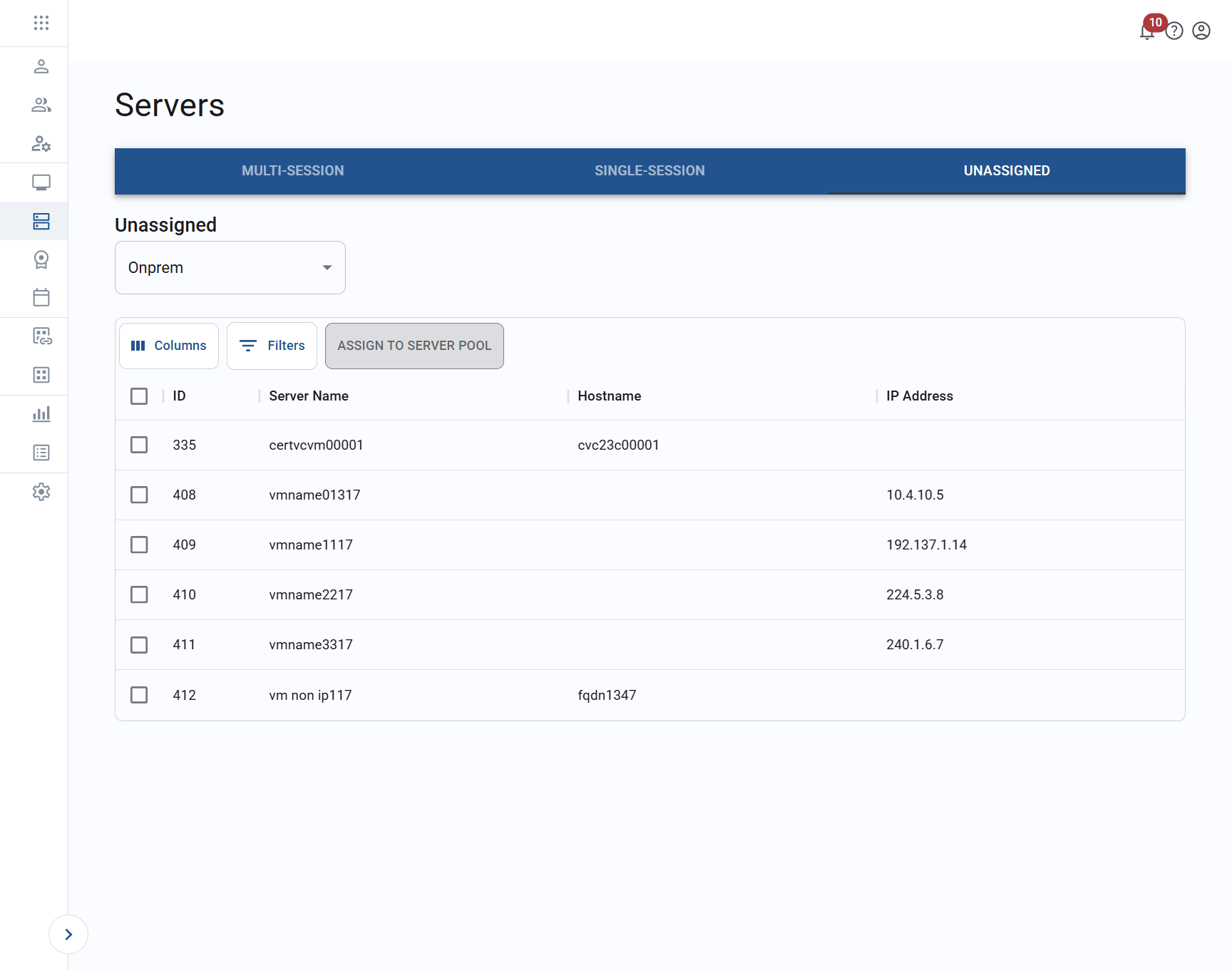Image resolution: width=1232 pixels, height=970 pixels.
Task: Click the Assign To Server Pool button
Action: [414, 346]
